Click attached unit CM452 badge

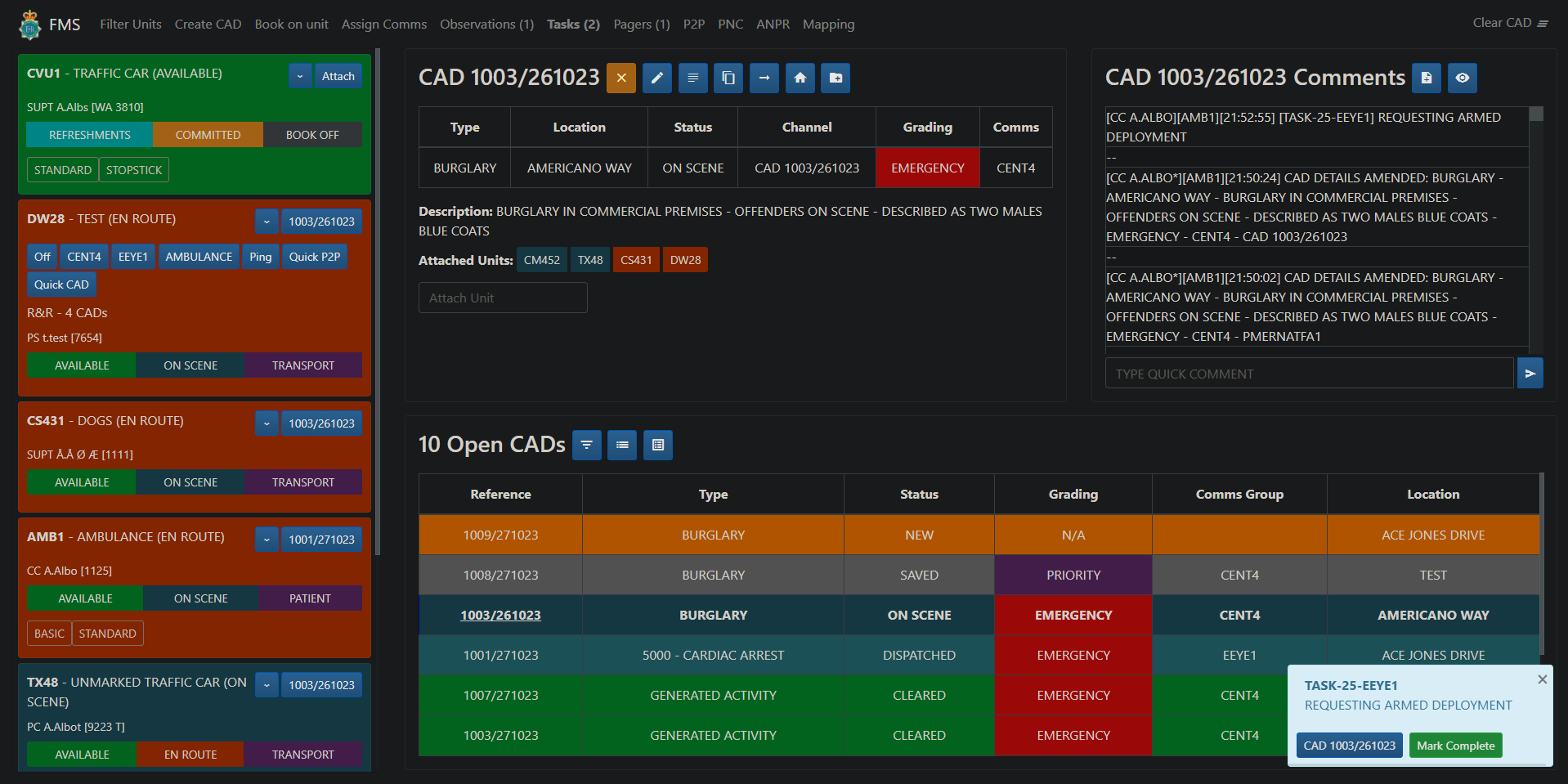pos(542,260)
